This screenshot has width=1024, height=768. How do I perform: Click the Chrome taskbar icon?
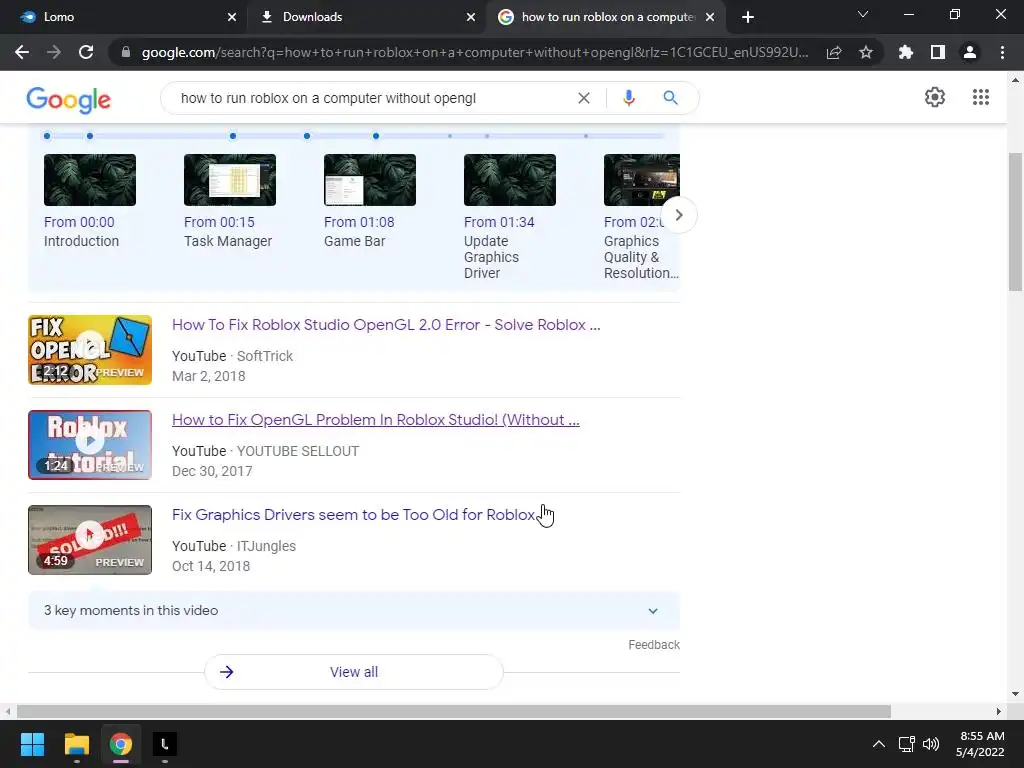tap(120, 744)
